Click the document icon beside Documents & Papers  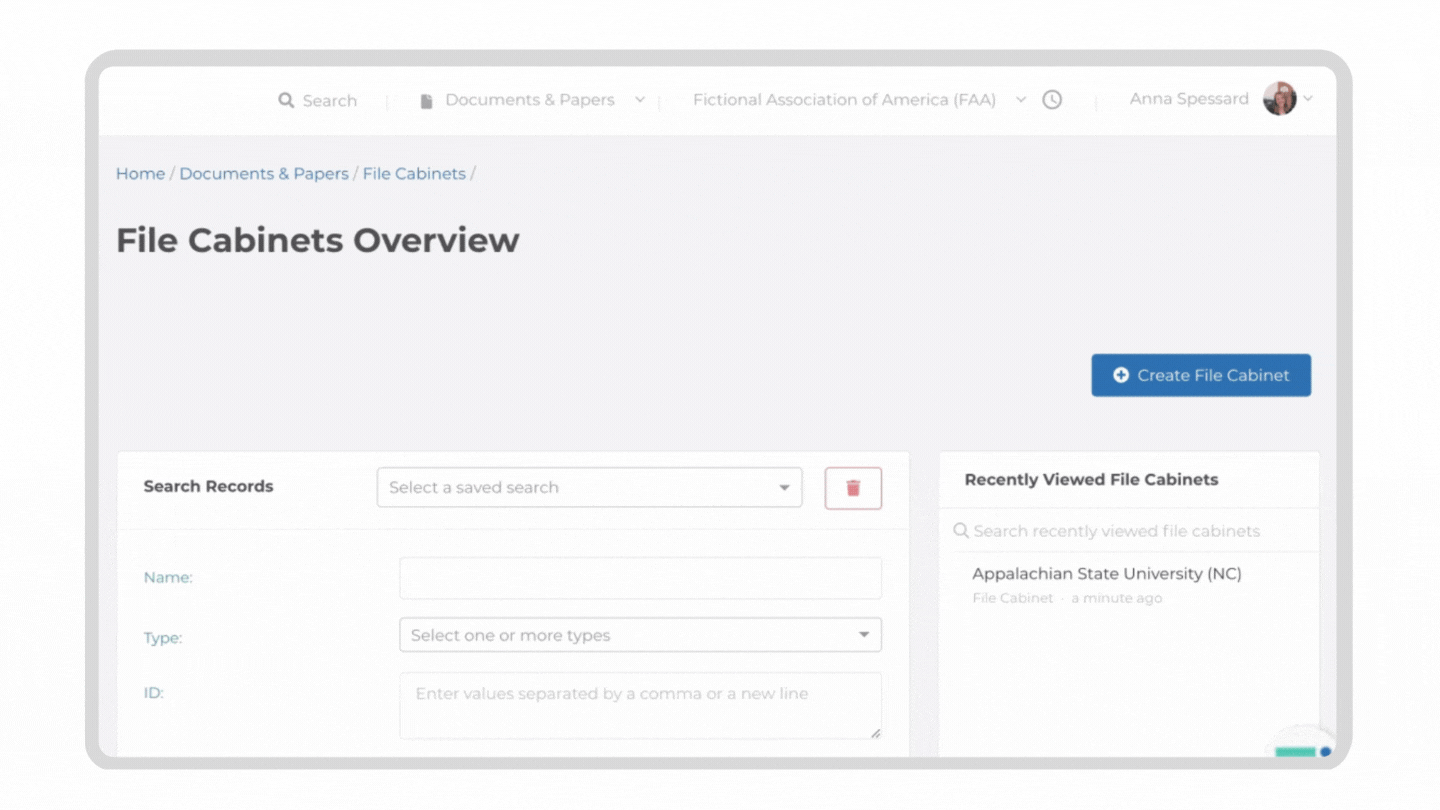[x=426, y=101]
